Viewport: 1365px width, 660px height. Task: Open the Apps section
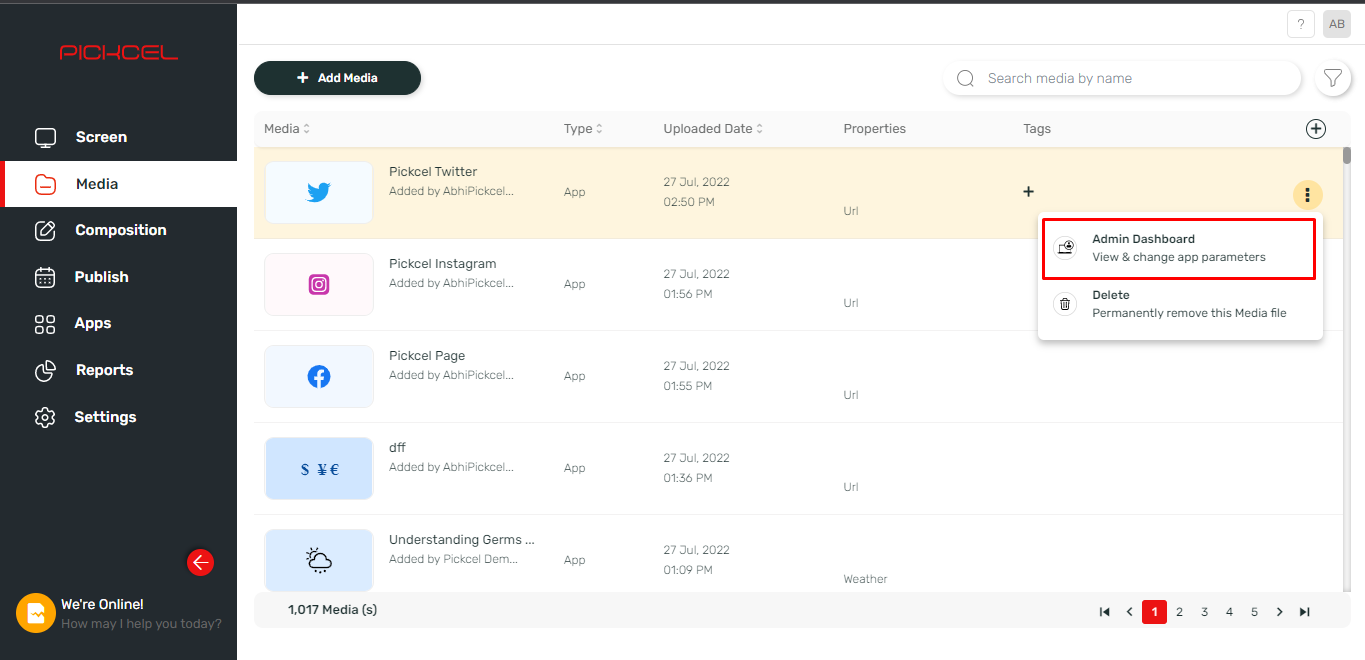[x=46, y=323]
